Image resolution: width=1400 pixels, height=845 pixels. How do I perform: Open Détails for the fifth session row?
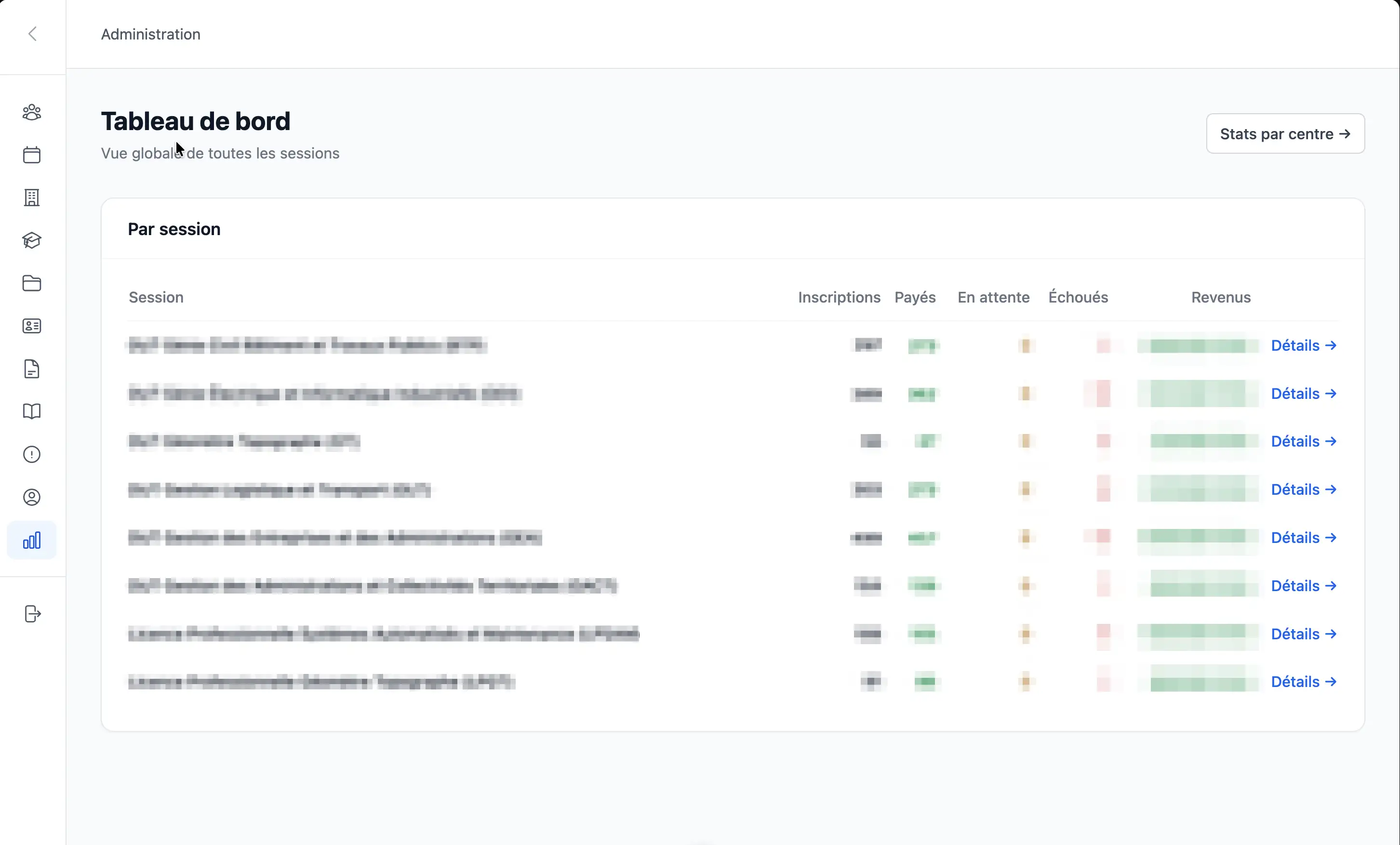click(1304, 538)
